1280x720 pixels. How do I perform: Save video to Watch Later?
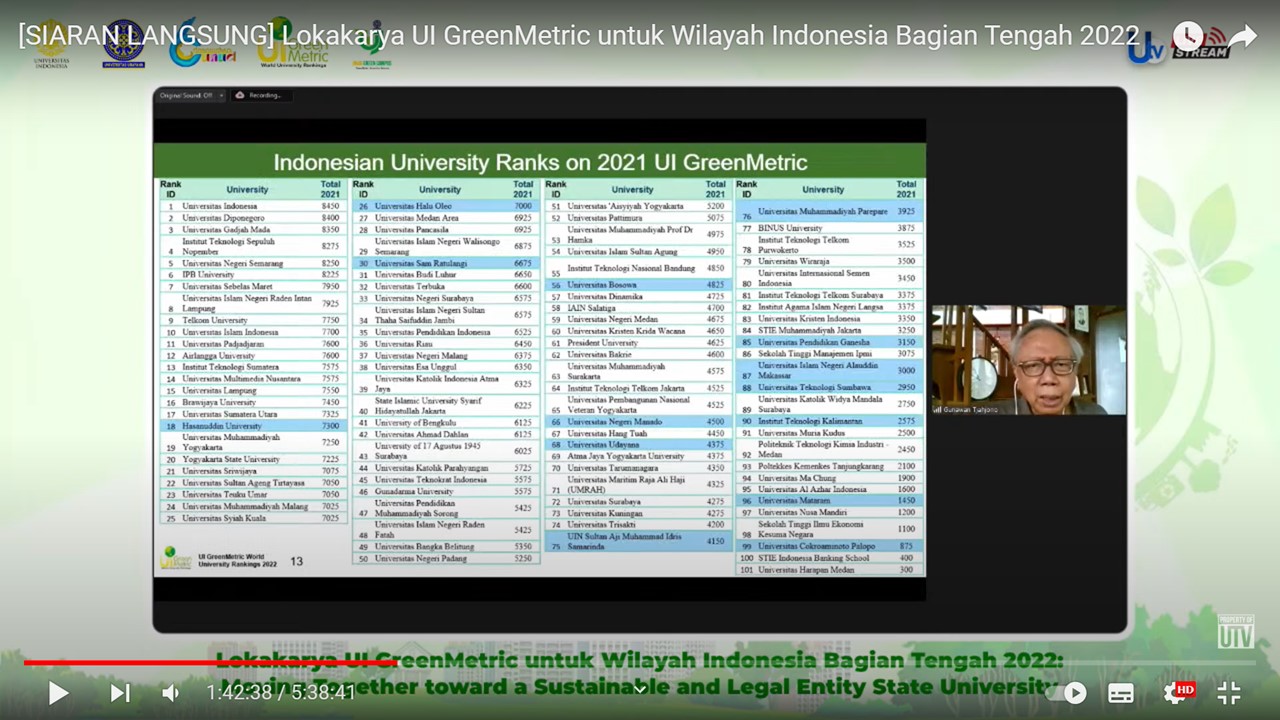tap(1187, 37)
